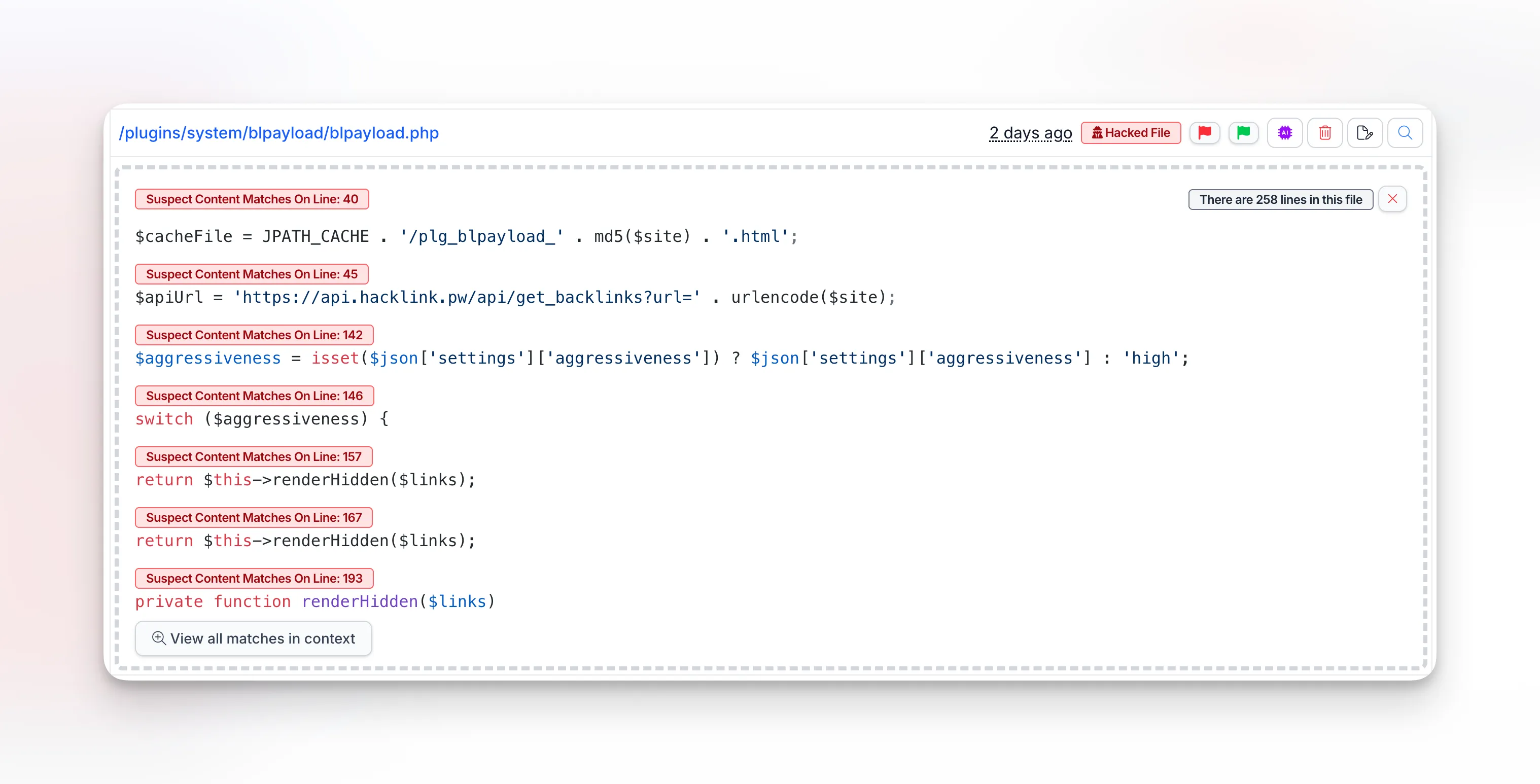Delete blpayload.php using the trash icon
This screenshot has height=784, width=1540.
[1325, 133]
